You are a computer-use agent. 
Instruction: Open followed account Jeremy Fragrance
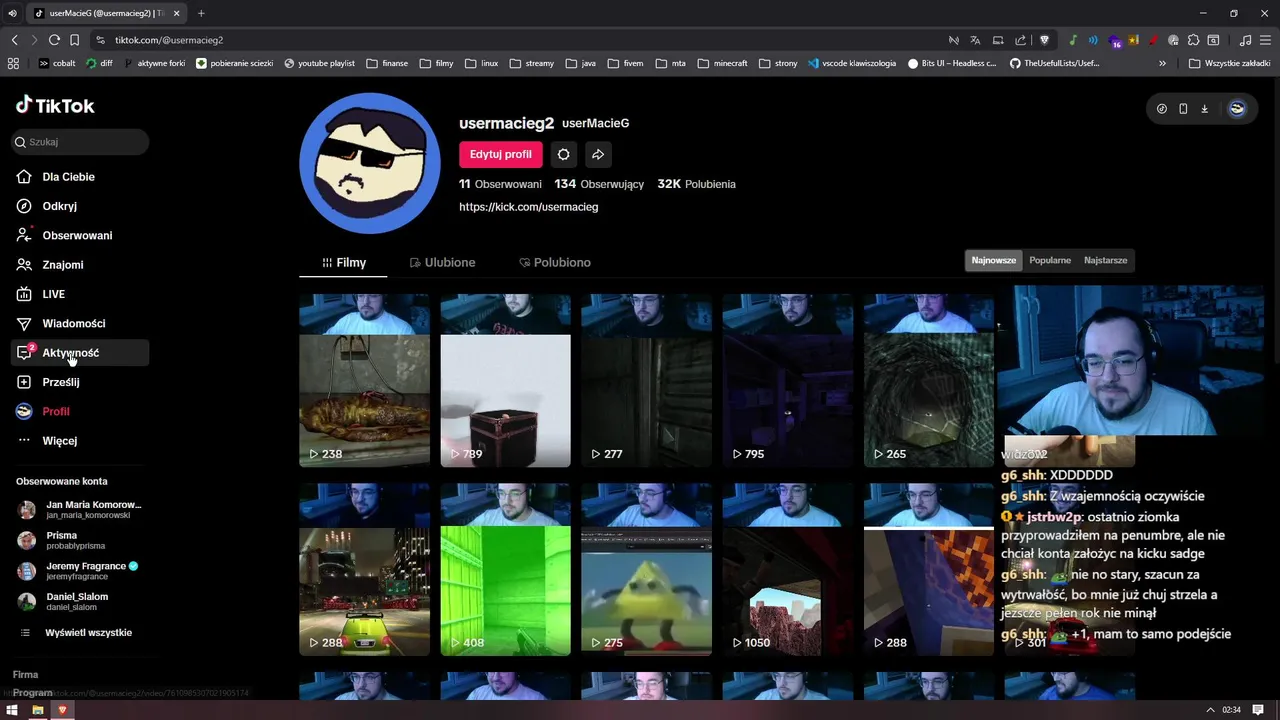click(80, 571)
